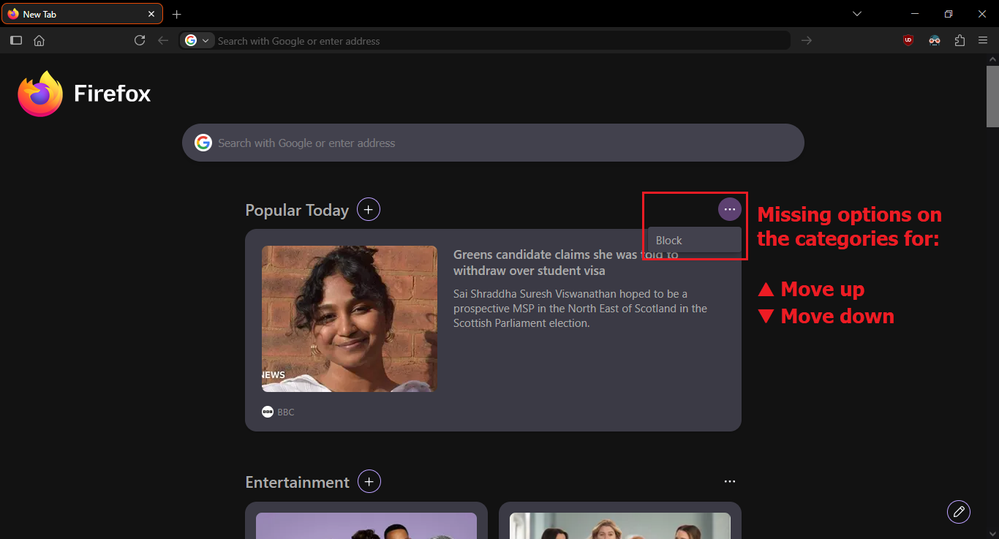Click the Firefox logo
The height and width of the screenshot is (539, 999).
(40, 94)
